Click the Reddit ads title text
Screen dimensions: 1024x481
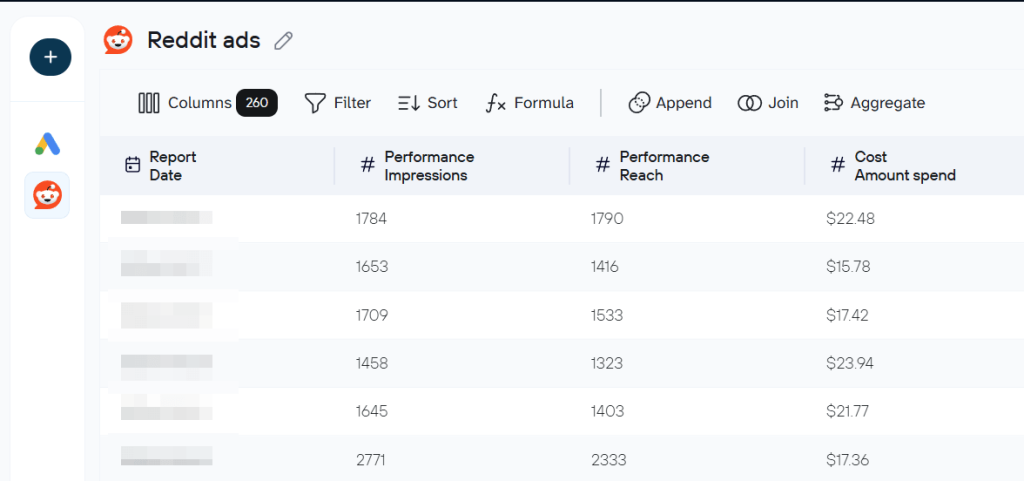[x=204, y=40]
